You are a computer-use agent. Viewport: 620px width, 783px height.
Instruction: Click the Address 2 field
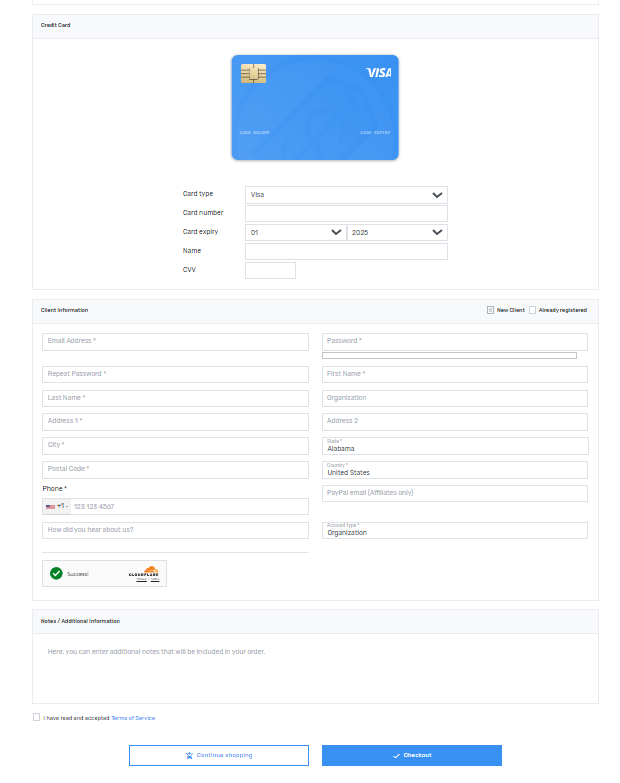(455, 422)
